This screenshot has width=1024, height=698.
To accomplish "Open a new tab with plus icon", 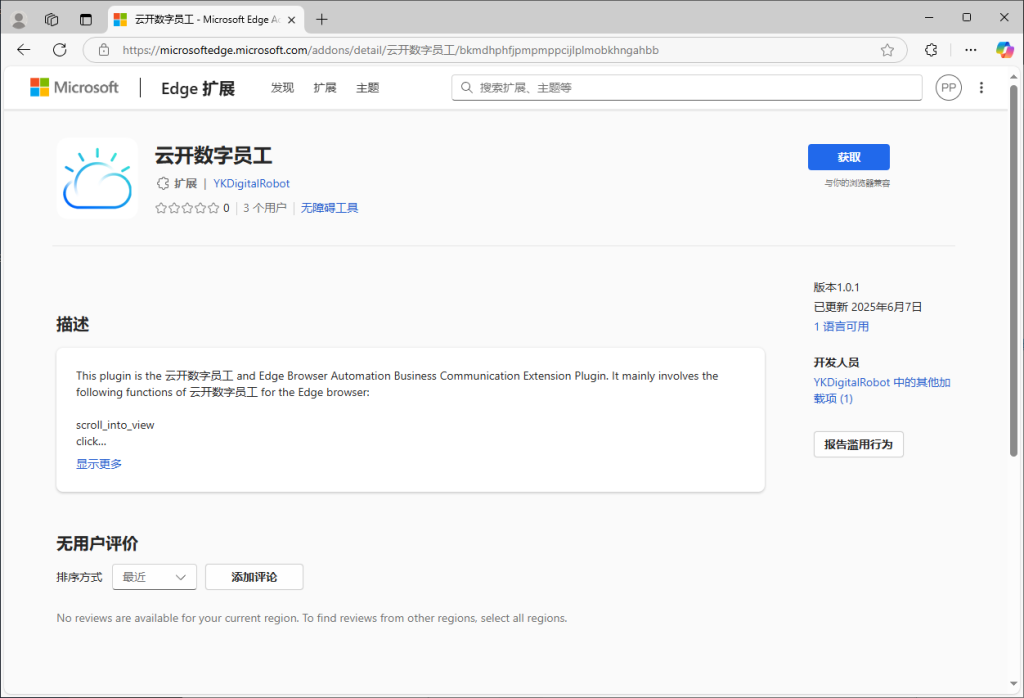I will [321, 20].
